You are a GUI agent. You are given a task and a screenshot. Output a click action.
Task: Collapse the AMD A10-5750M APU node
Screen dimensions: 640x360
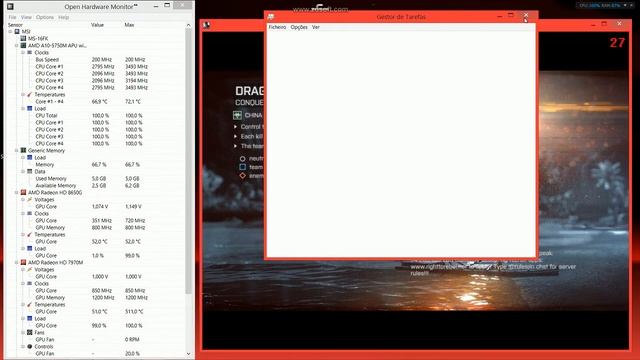click(17, 45)
